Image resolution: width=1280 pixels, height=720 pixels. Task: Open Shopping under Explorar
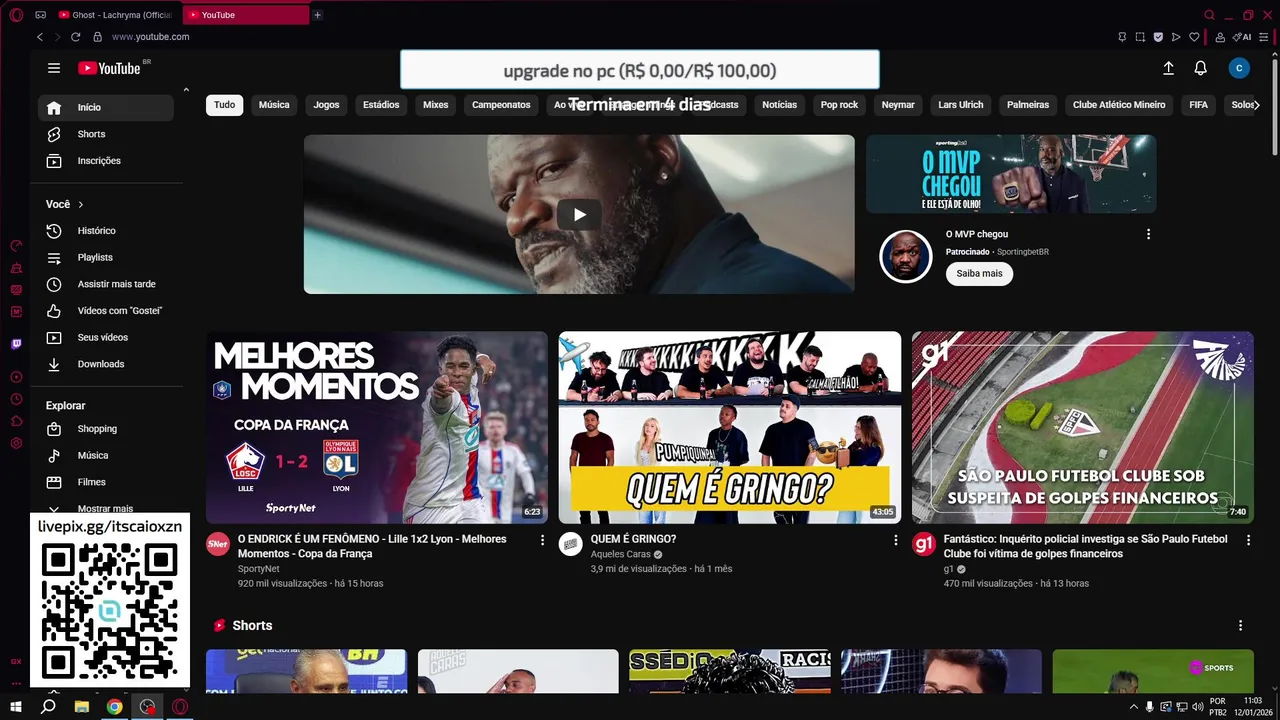(106, 429)
